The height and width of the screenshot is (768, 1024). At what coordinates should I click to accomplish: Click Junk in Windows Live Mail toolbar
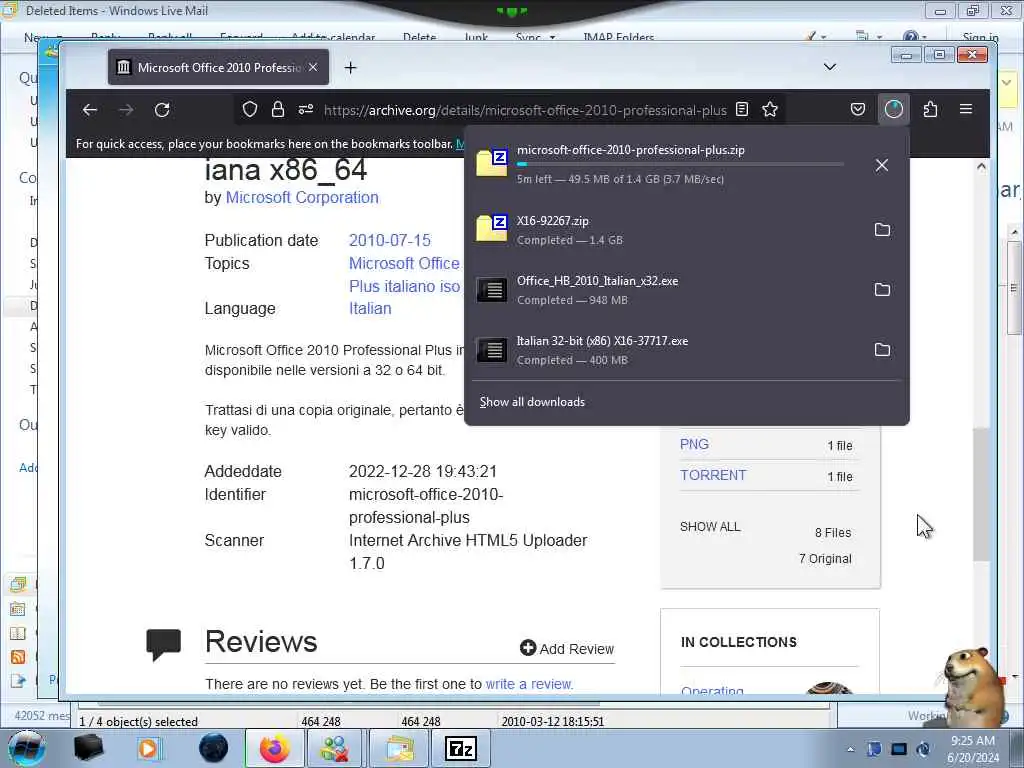(476, 37)
